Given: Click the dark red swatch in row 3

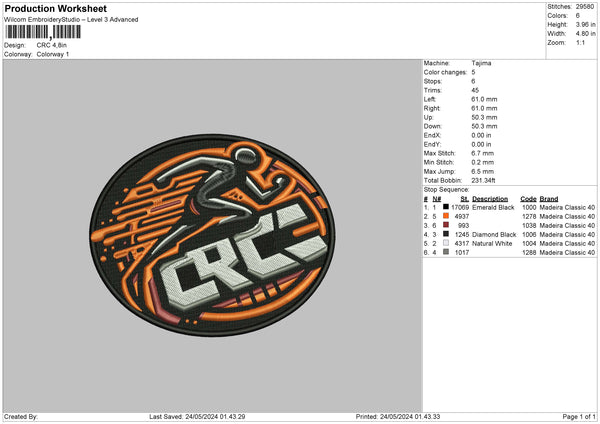Looking at the screenshot, I should (446, 225).
